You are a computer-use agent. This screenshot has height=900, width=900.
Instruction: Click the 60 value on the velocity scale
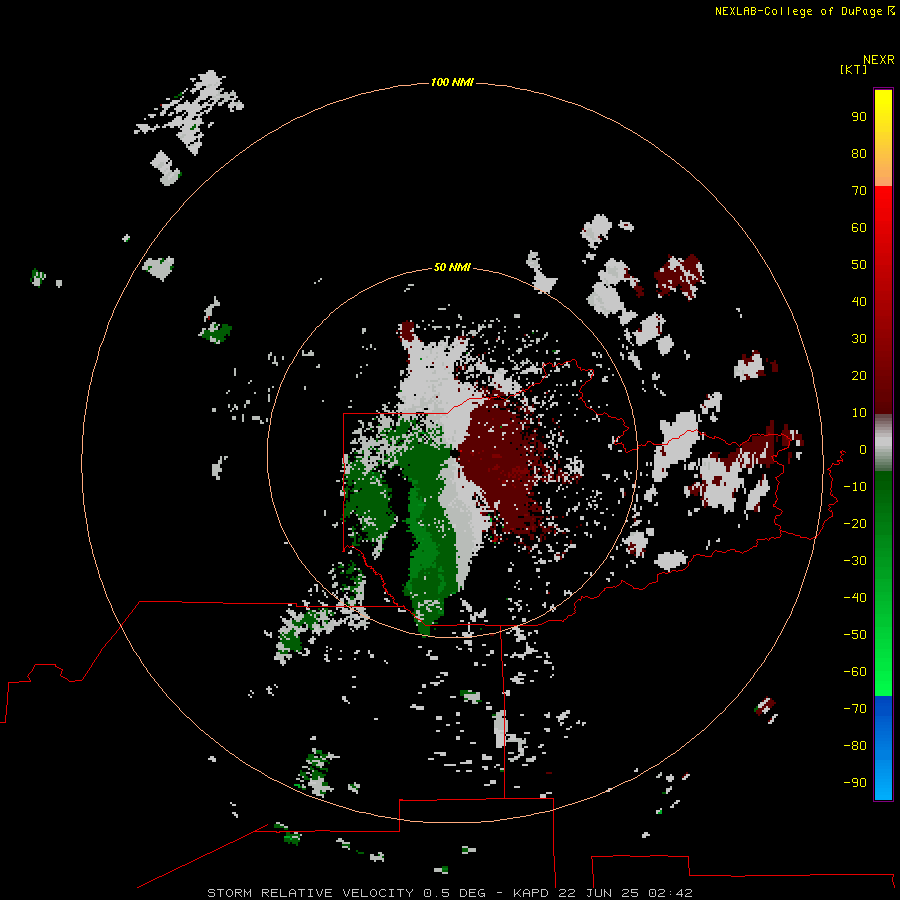859,227
